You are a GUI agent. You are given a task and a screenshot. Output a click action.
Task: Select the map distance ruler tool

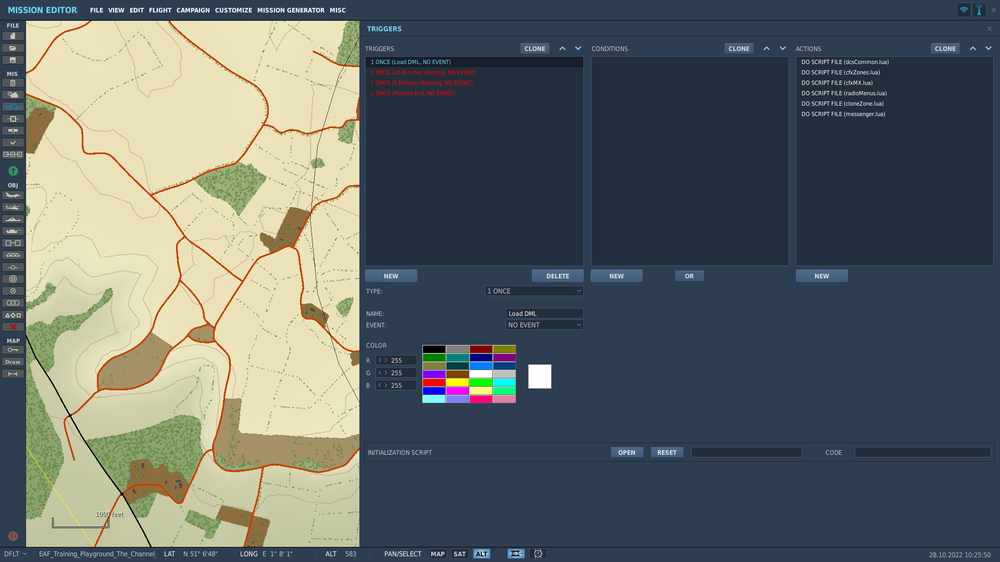pyautogui.click(x=13, y=374)
